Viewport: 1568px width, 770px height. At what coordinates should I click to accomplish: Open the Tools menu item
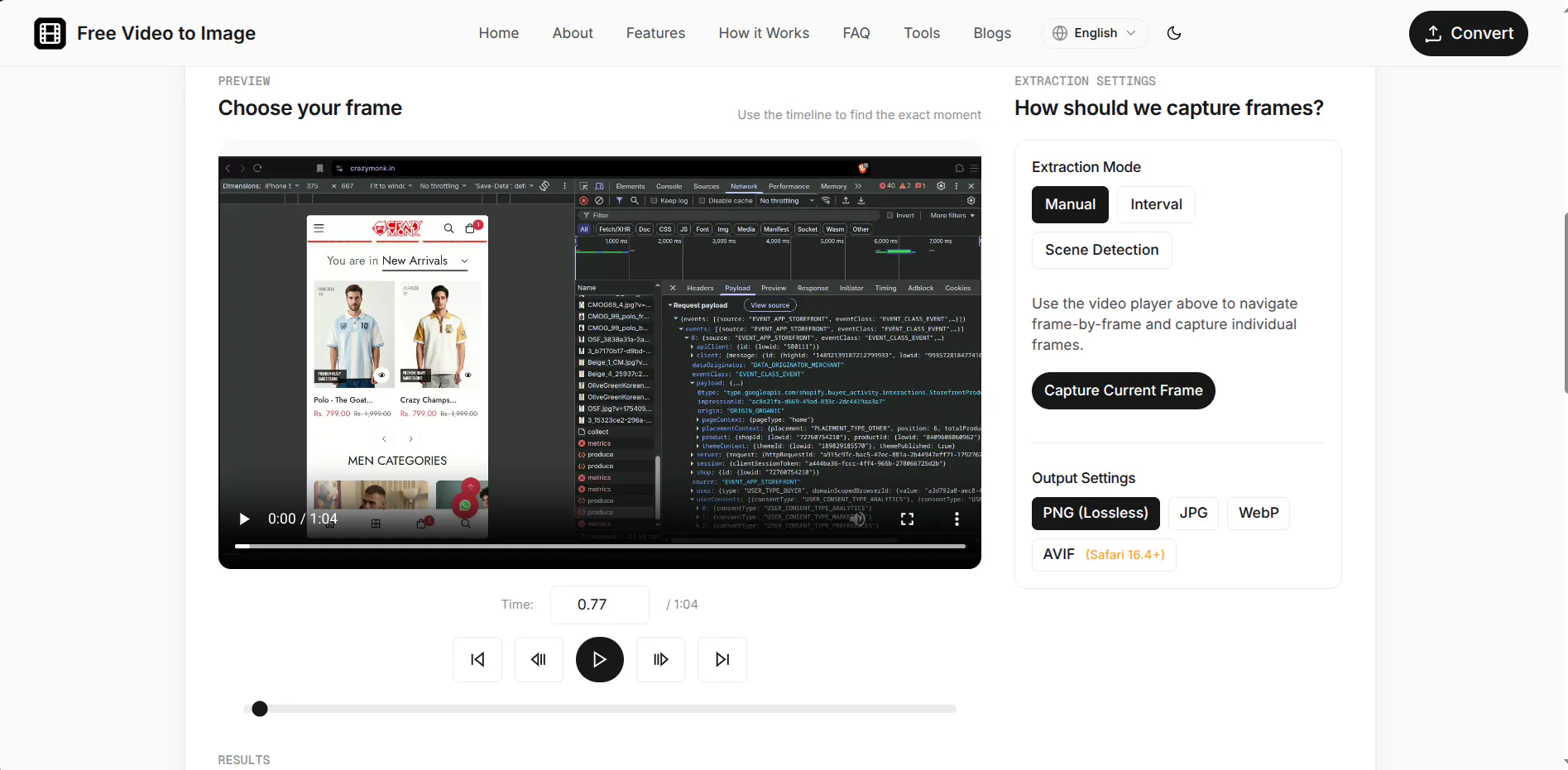pyautogui.click(x=922, y=33)
